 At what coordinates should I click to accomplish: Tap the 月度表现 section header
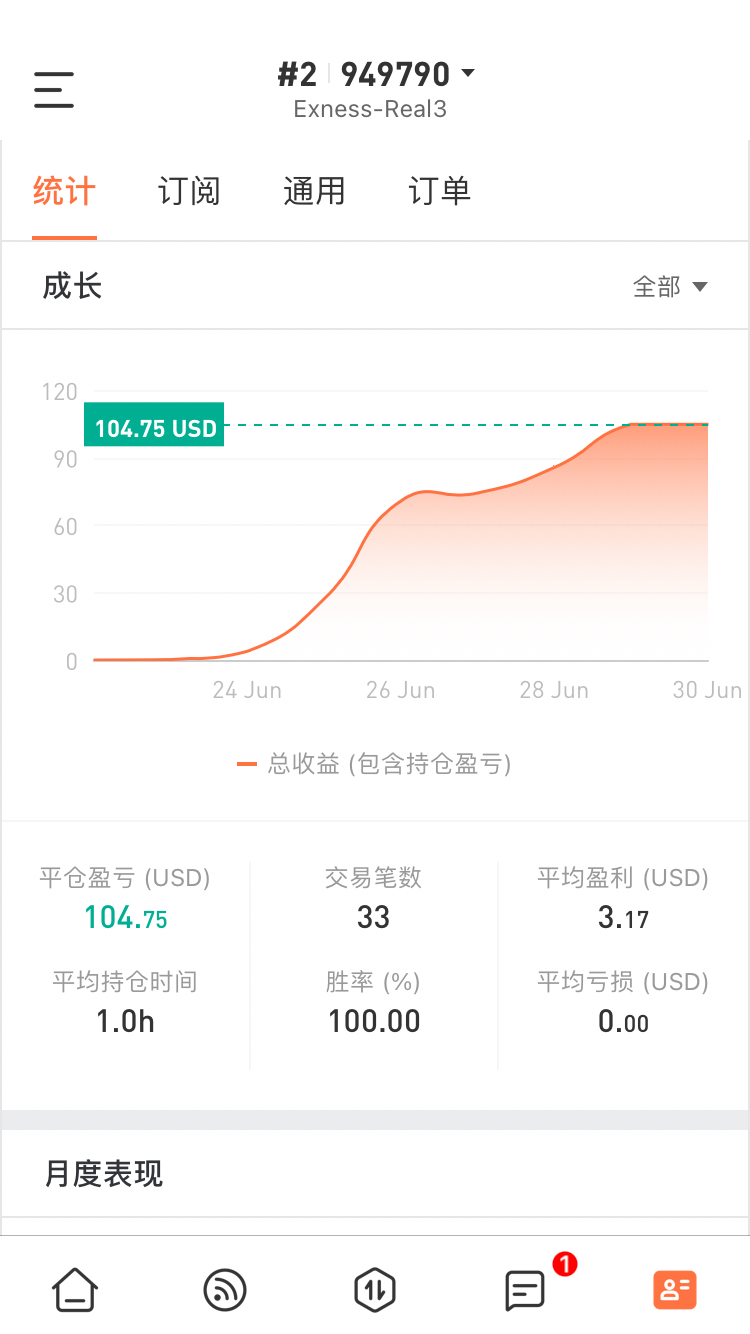104,1173
